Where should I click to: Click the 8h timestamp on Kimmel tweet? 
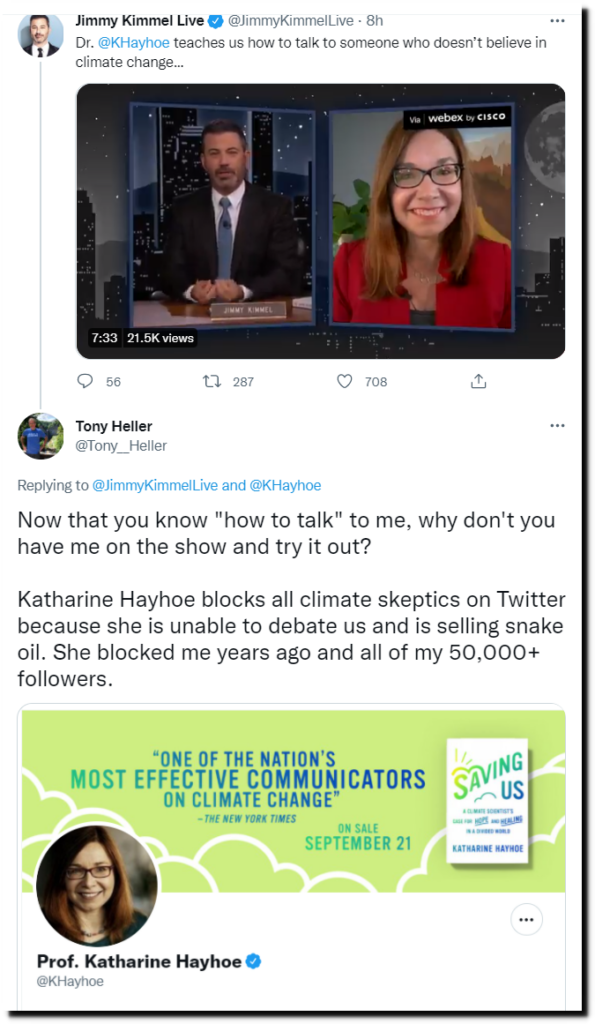(374, 21)
